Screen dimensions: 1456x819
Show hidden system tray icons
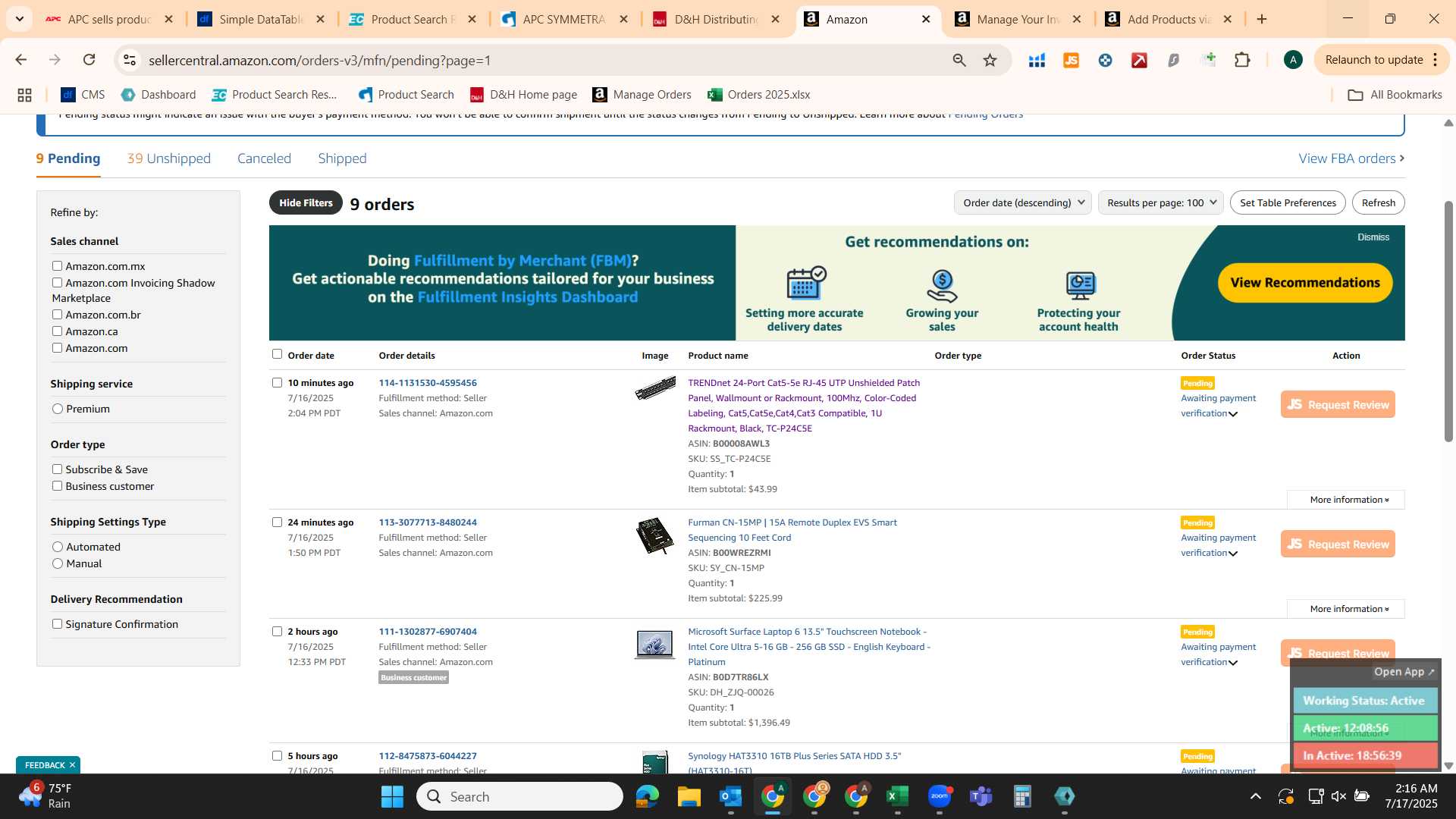coord(1255,795)
